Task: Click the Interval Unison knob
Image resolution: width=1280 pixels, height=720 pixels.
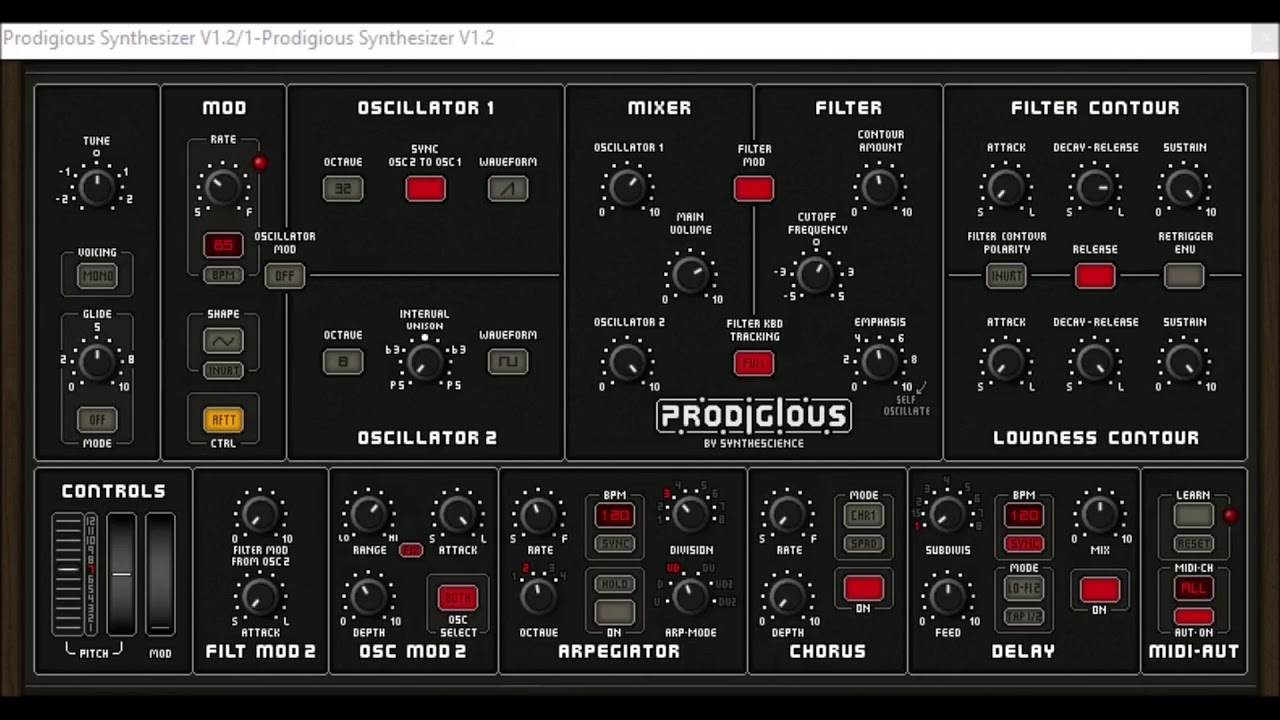Action: (424, 362)
